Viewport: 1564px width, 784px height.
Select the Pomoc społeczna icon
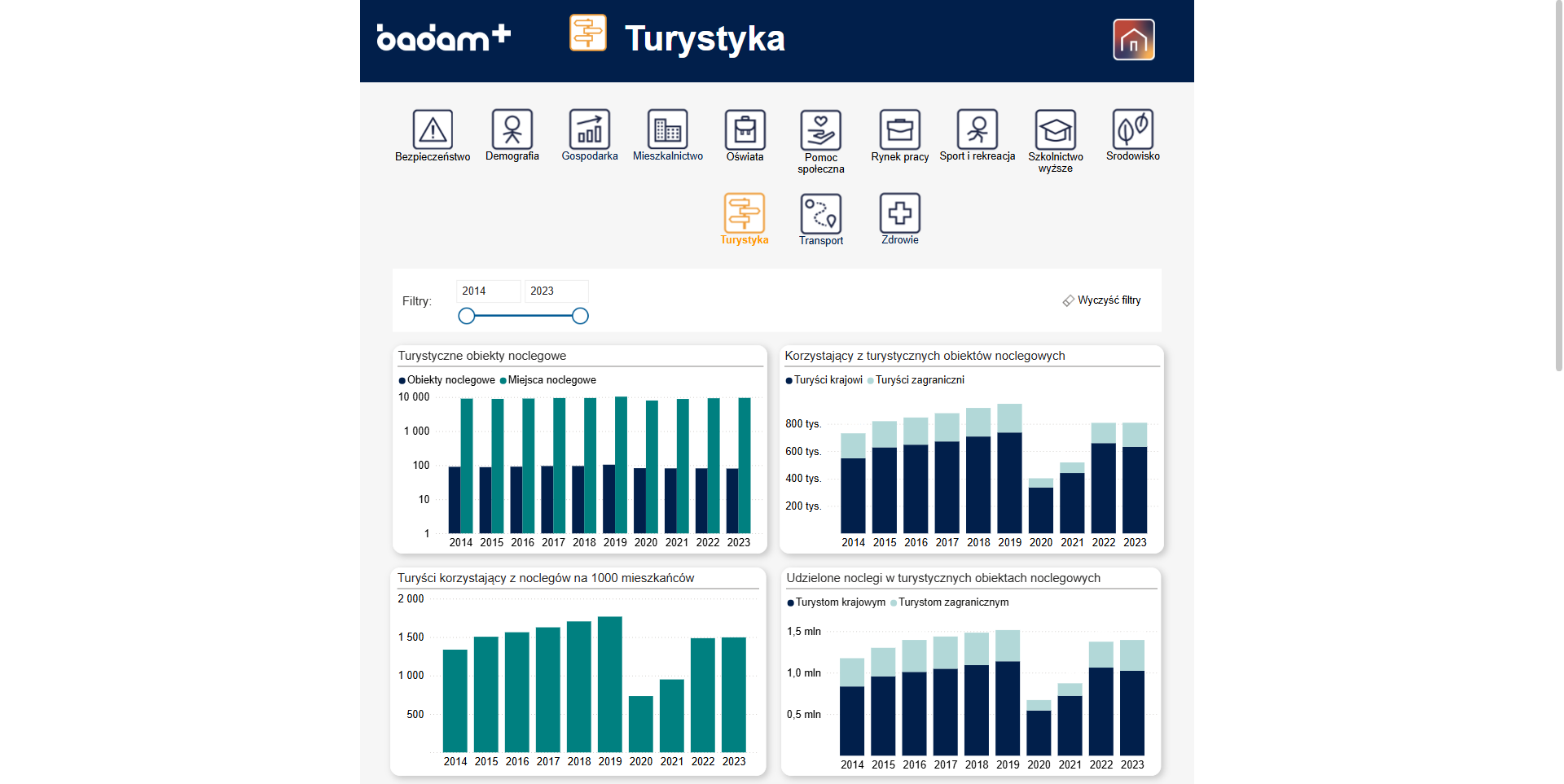tap(820, 130)
